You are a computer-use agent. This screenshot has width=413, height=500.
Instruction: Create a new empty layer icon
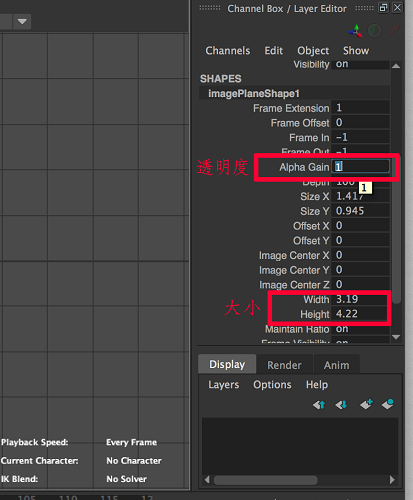click(366, 404)
